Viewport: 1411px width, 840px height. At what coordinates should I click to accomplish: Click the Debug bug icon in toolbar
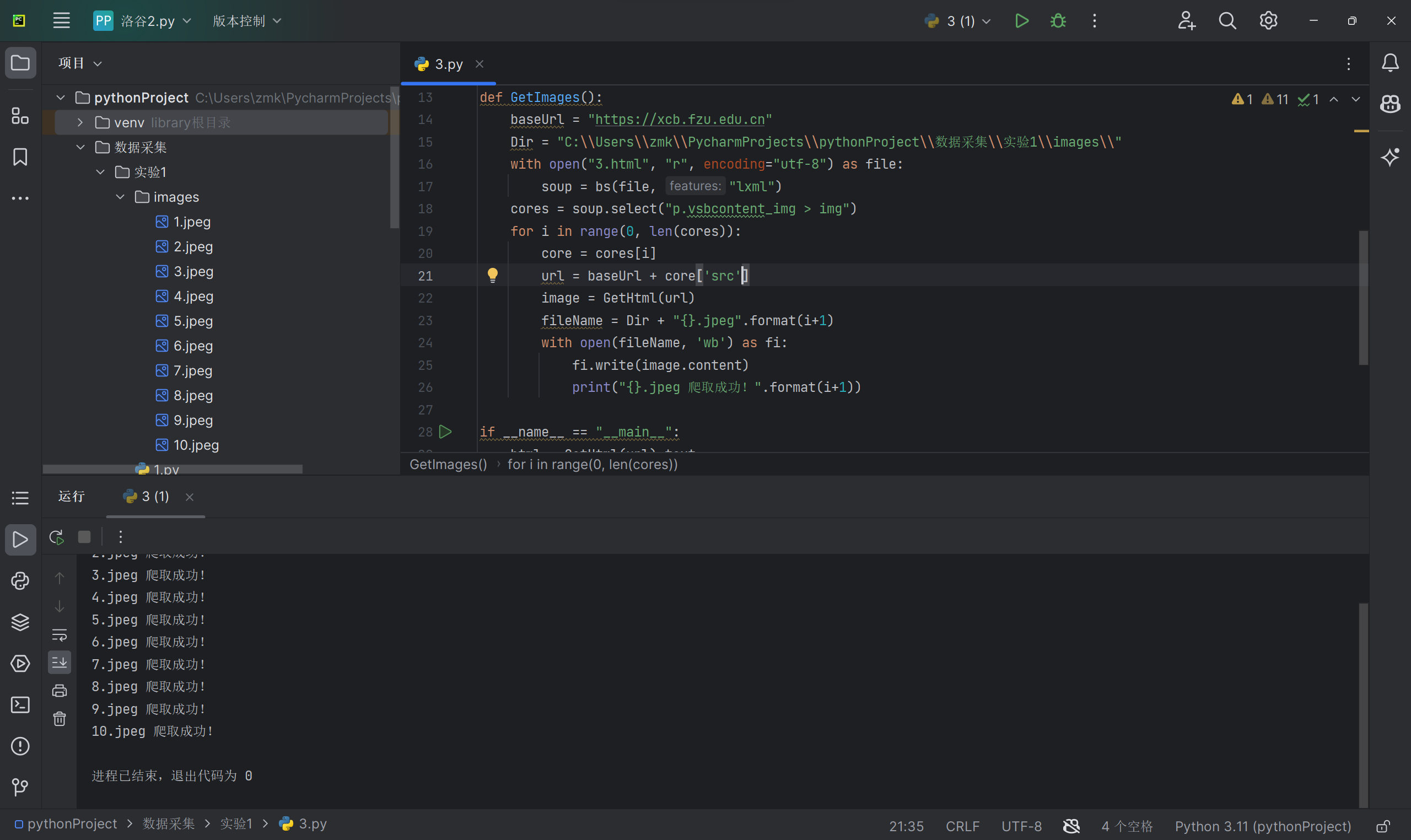pyautogui.click(x=1057, y=21)
